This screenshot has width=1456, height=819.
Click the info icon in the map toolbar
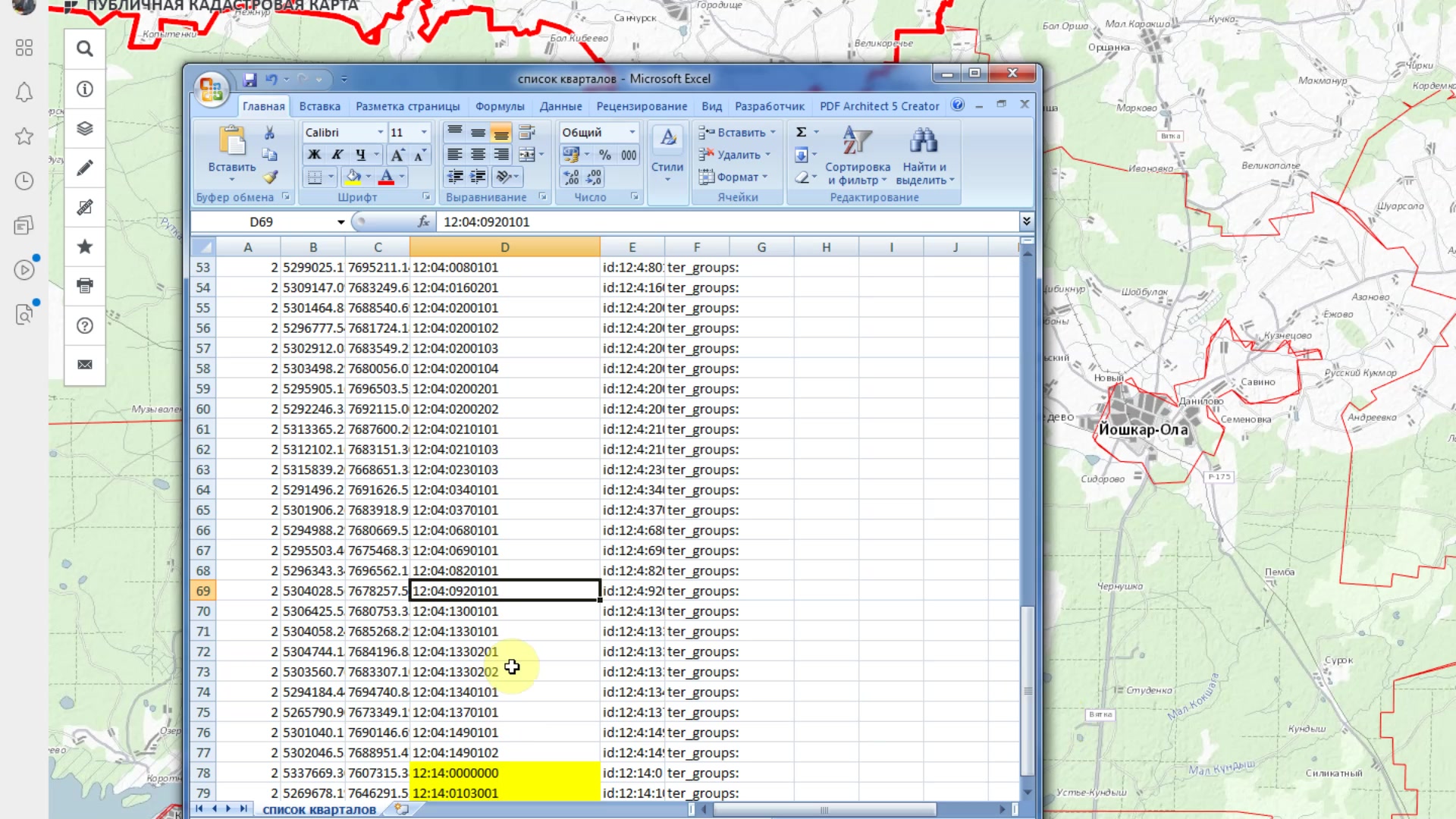85,89
